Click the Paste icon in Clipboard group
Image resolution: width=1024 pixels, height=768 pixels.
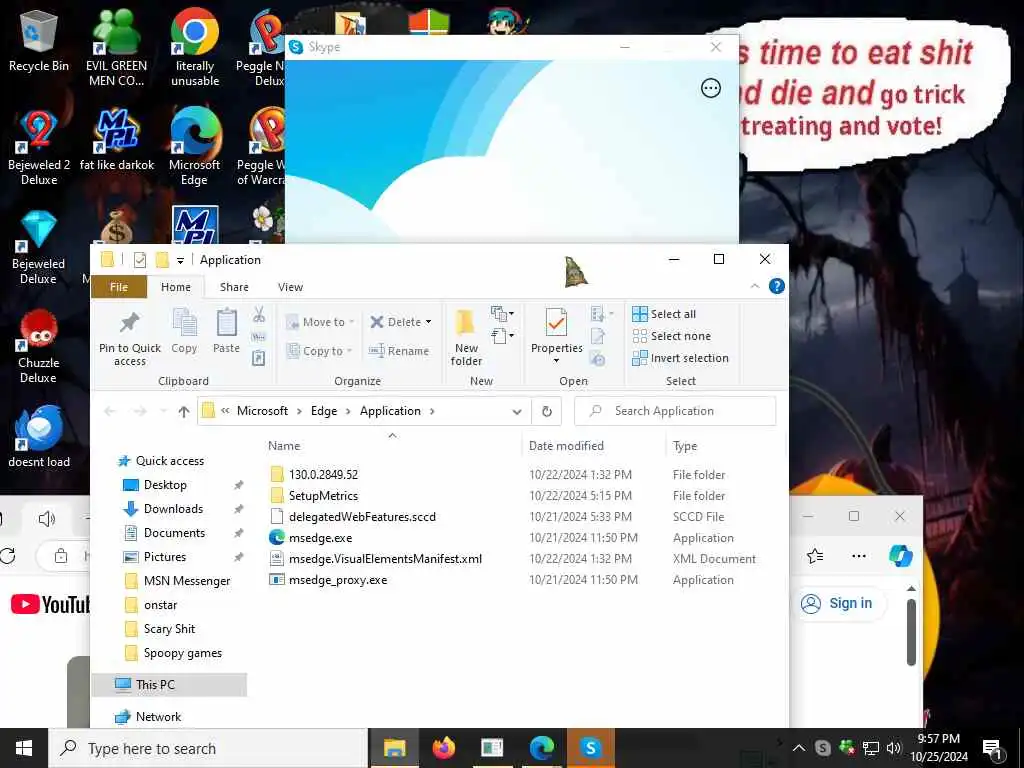point(227,331)
